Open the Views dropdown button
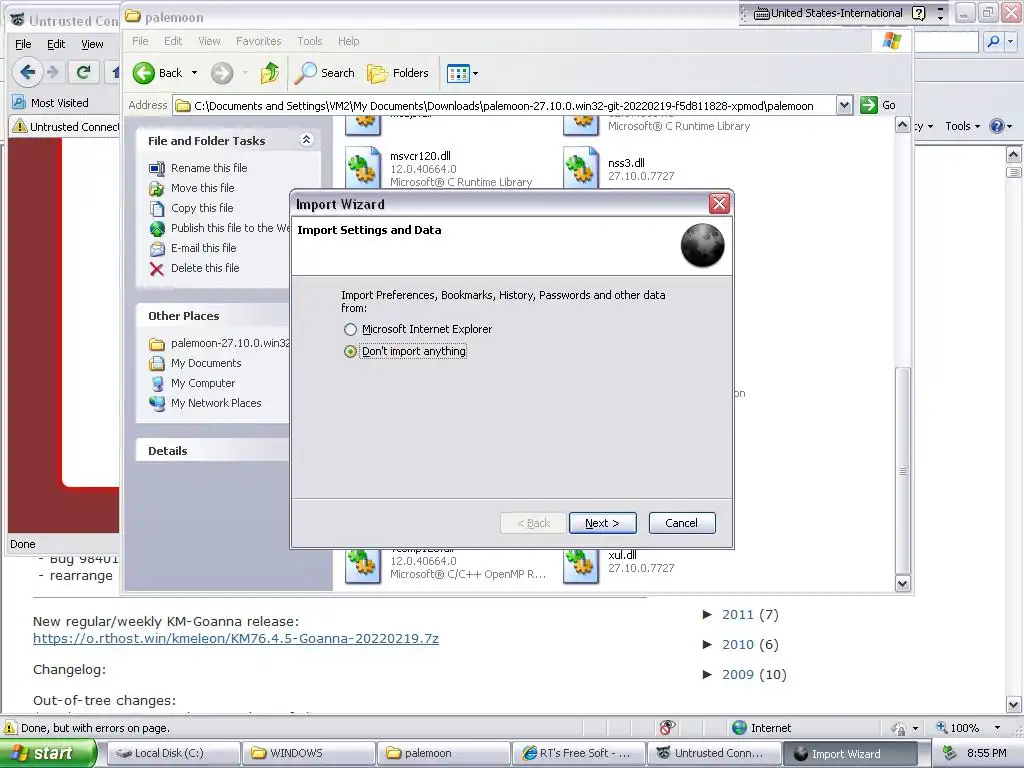The height and width of the screenshot is (768, 1024). point(462,73)
